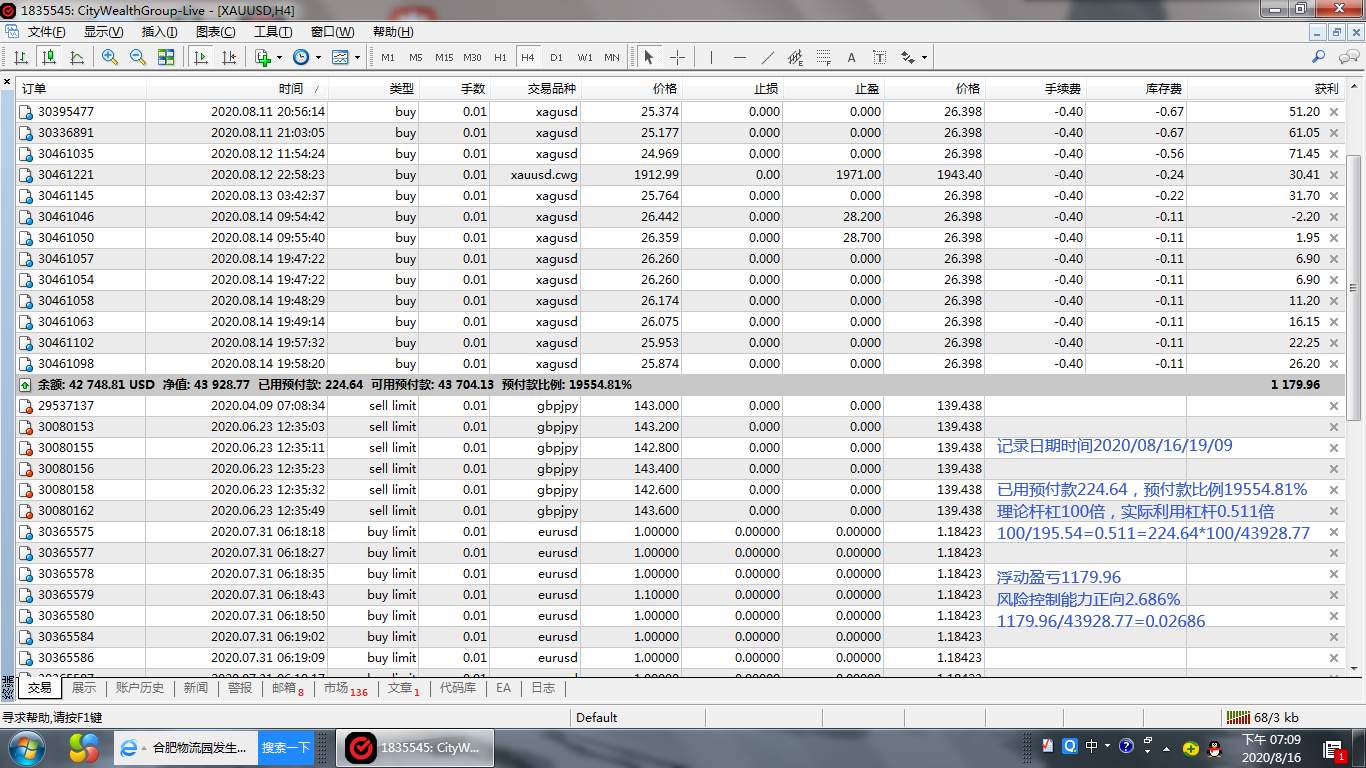Click the QQ penguin tray icon
This screenshot has height=768, width=1366.
(1214, 747)
